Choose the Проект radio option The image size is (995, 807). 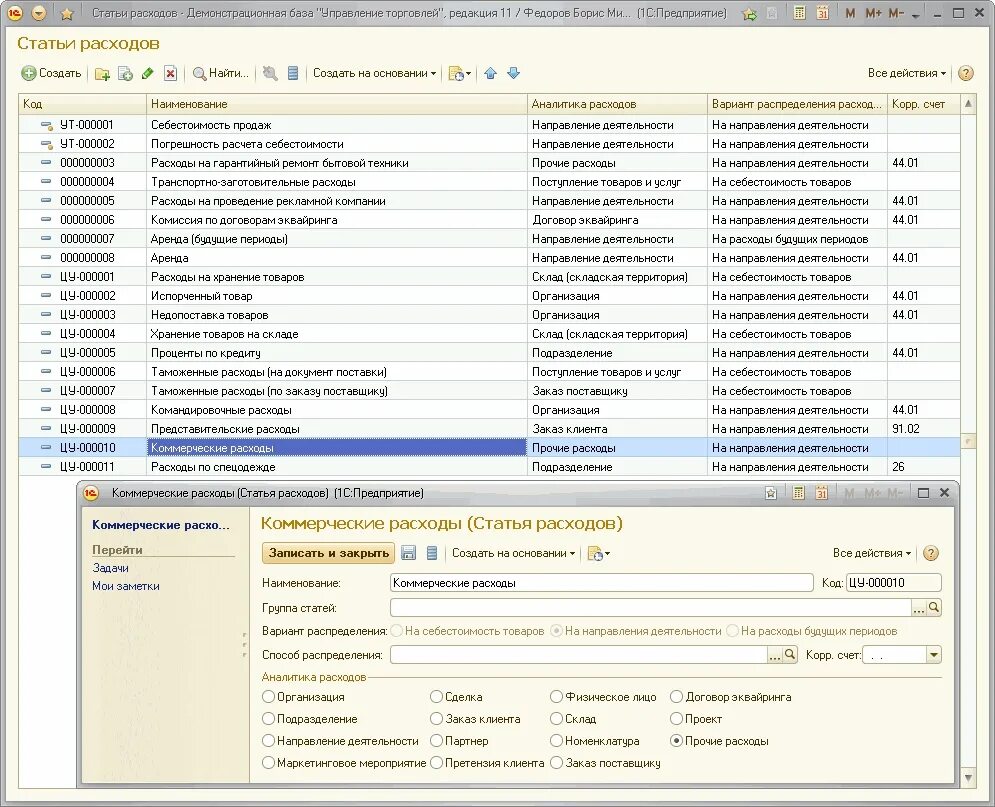click(x=676, y=719)
